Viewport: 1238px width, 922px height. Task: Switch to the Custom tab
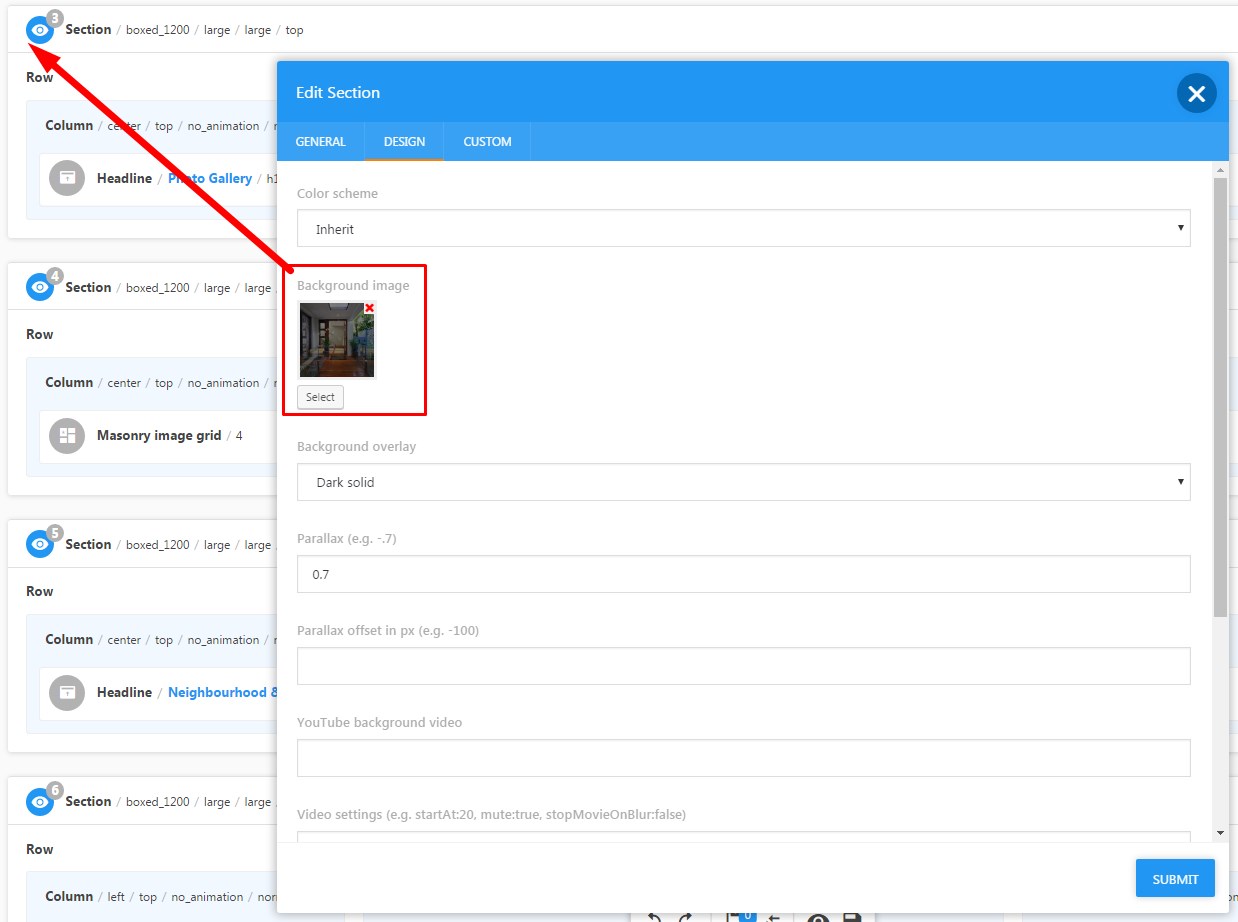click(x=487, y=142)
